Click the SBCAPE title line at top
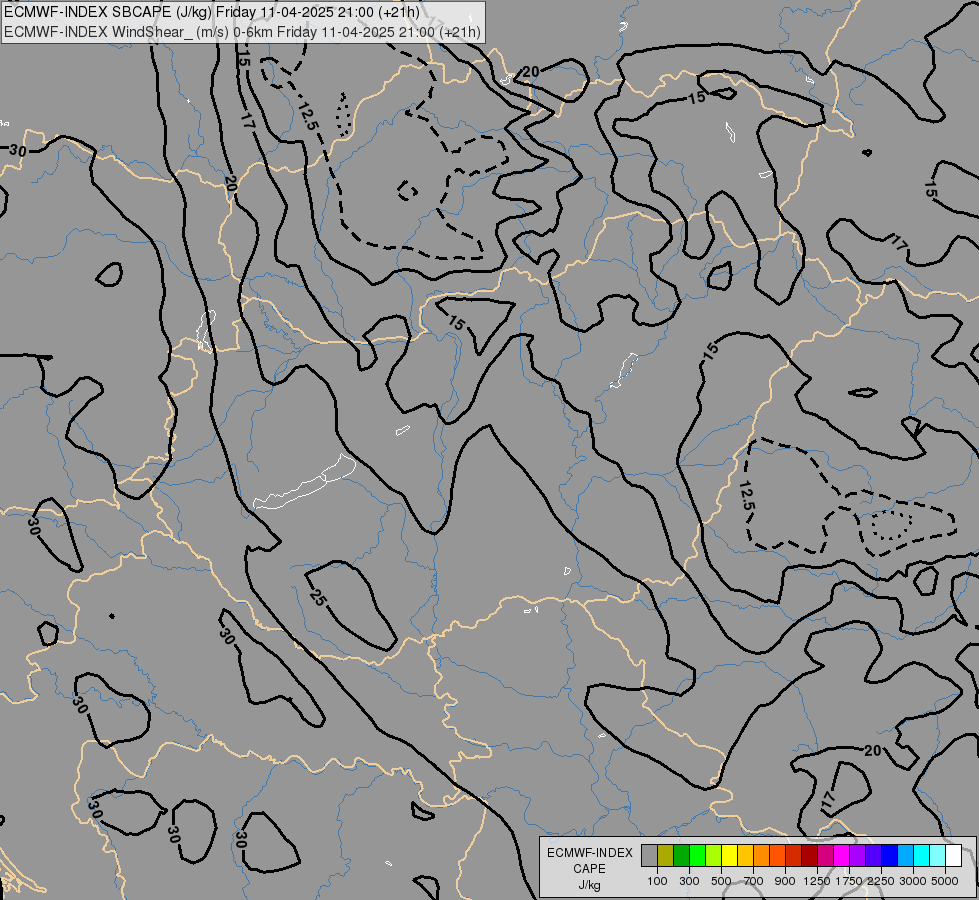The height and width of the screenshot is (900, 979). [x=212, y=12]
